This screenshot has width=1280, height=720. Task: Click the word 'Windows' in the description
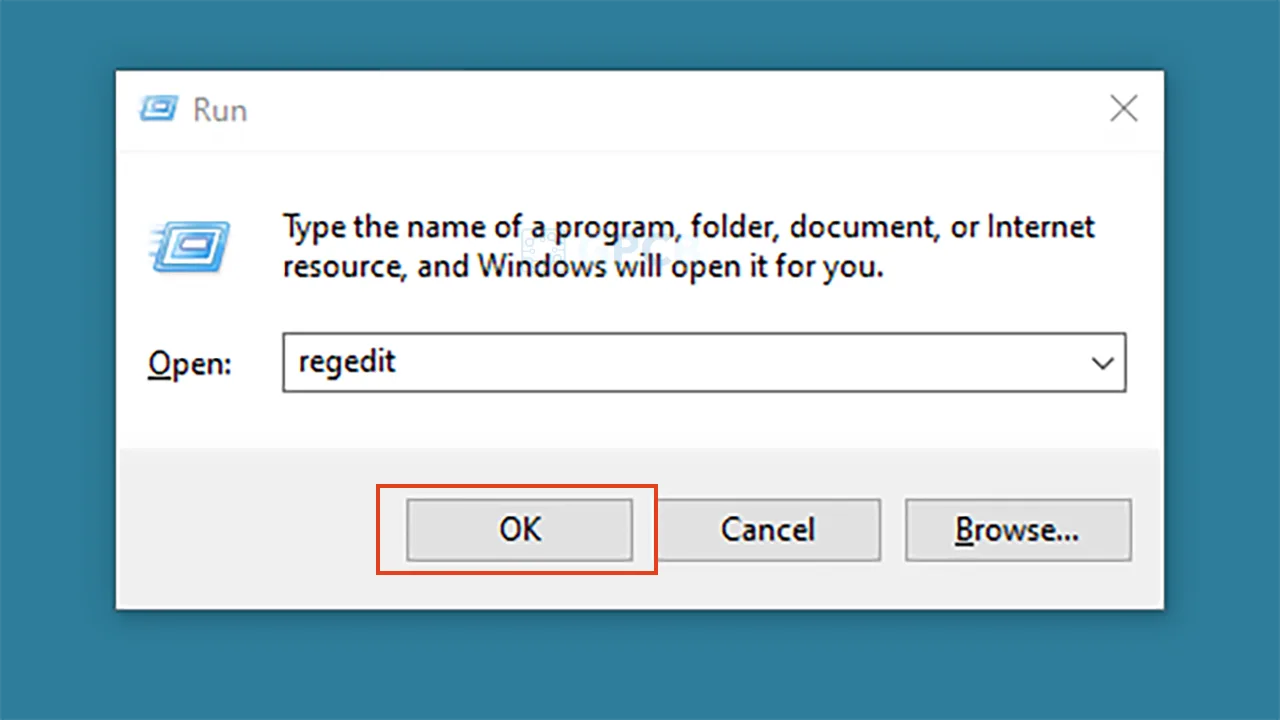coord(541,268)
